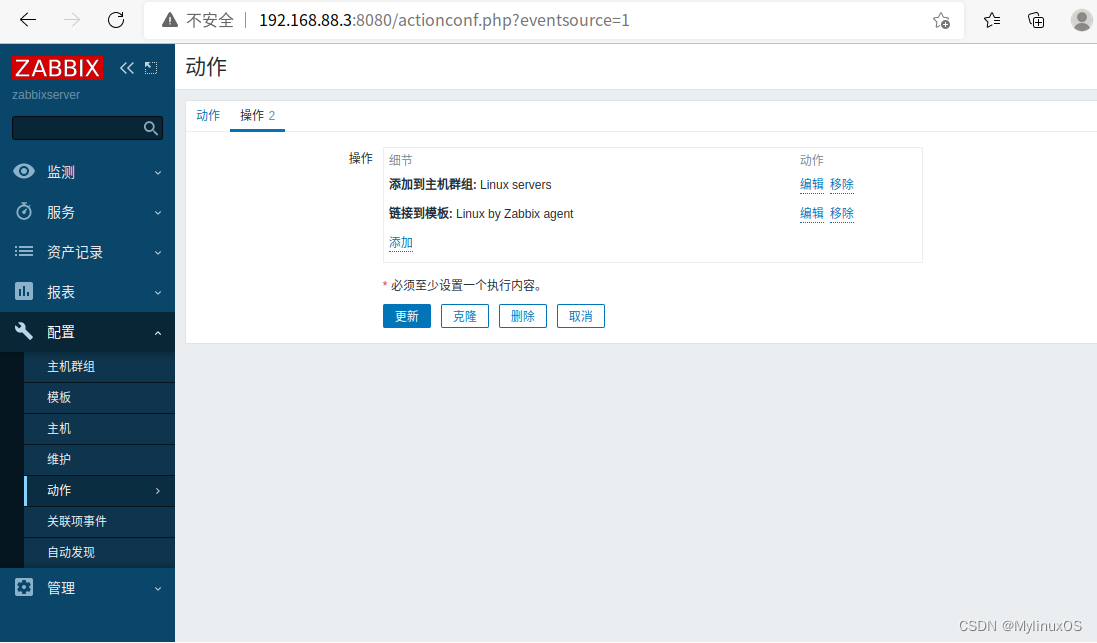Open 主机 in the sidebar

coord(99,428)
